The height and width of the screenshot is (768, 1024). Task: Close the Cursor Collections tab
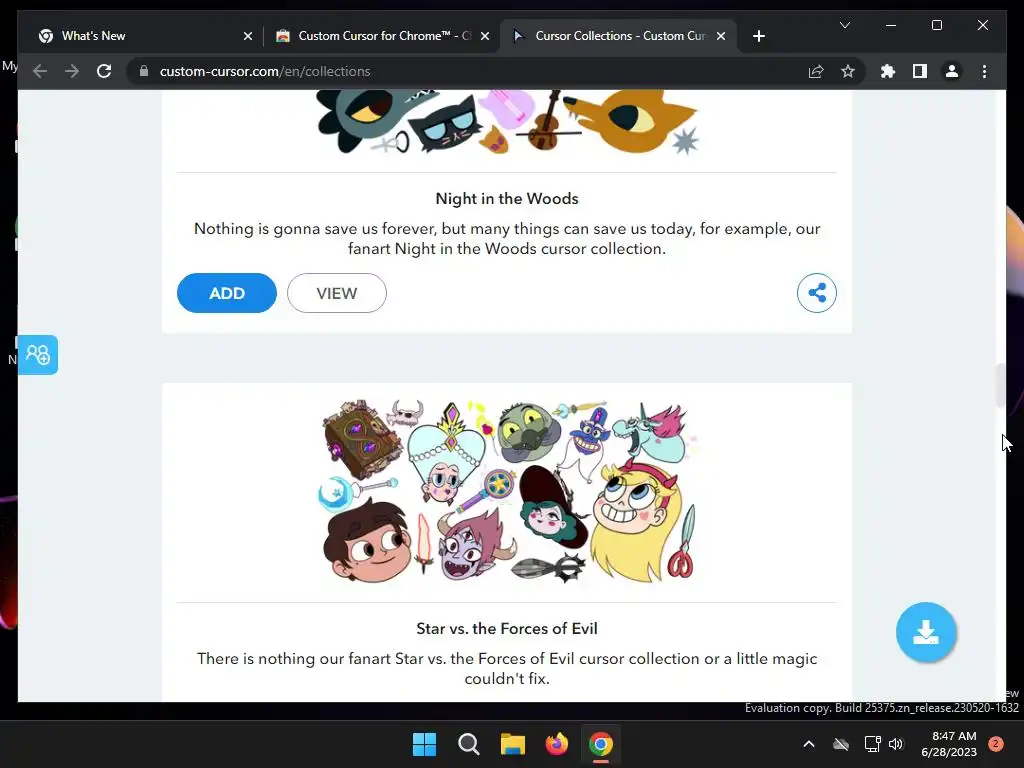click(720, 36)
